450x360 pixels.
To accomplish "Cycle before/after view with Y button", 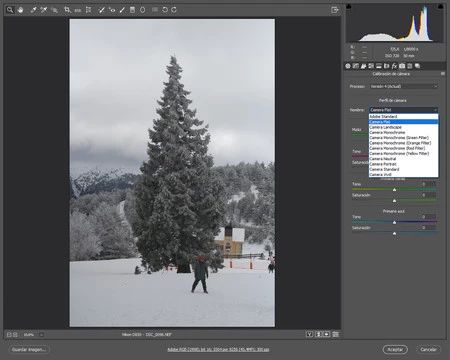I will pyautogui.click(x=310, y=334).
